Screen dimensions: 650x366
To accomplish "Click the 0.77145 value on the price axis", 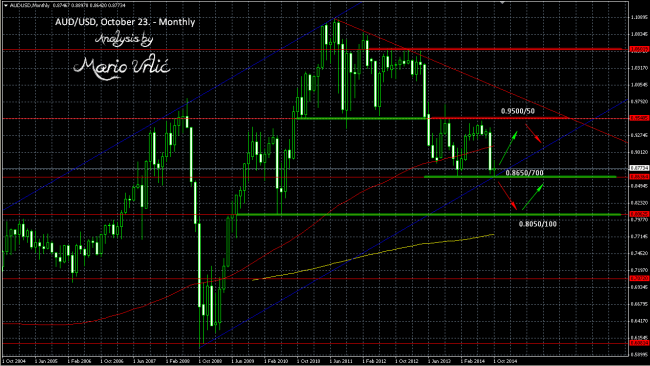I will pyautogui.click(x=640, y=237).
